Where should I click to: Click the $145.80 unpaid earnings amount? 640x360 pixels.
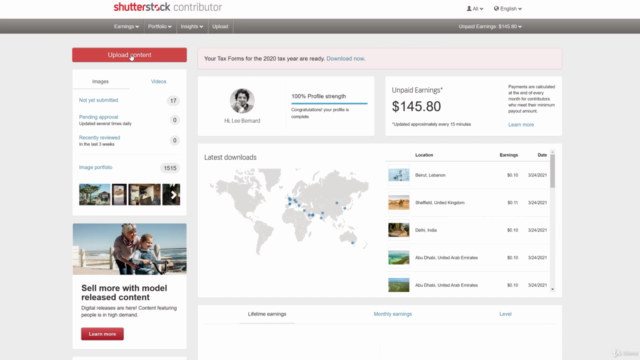(416, 107)
